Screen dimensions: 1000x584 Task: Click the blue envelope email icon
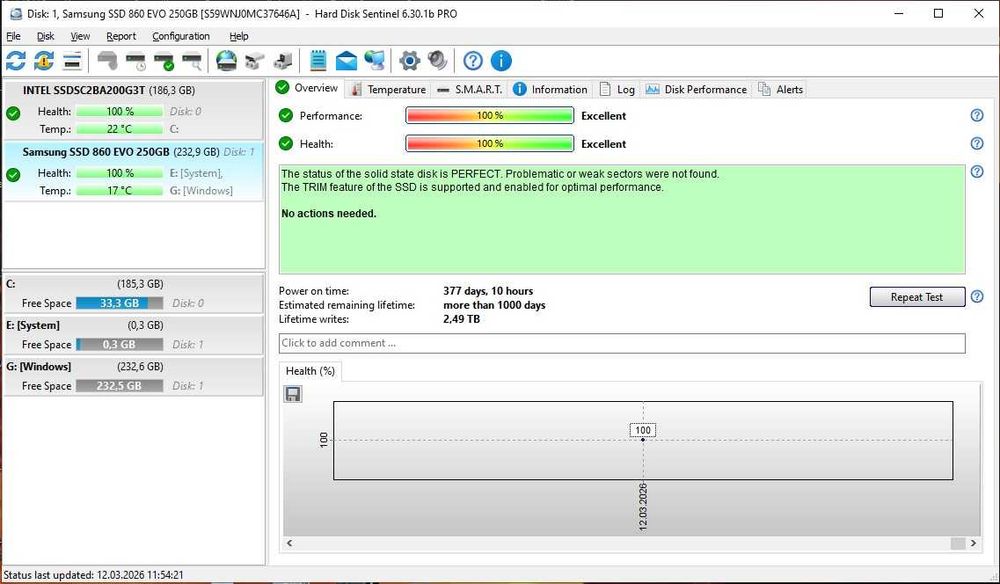pos(346,61)
